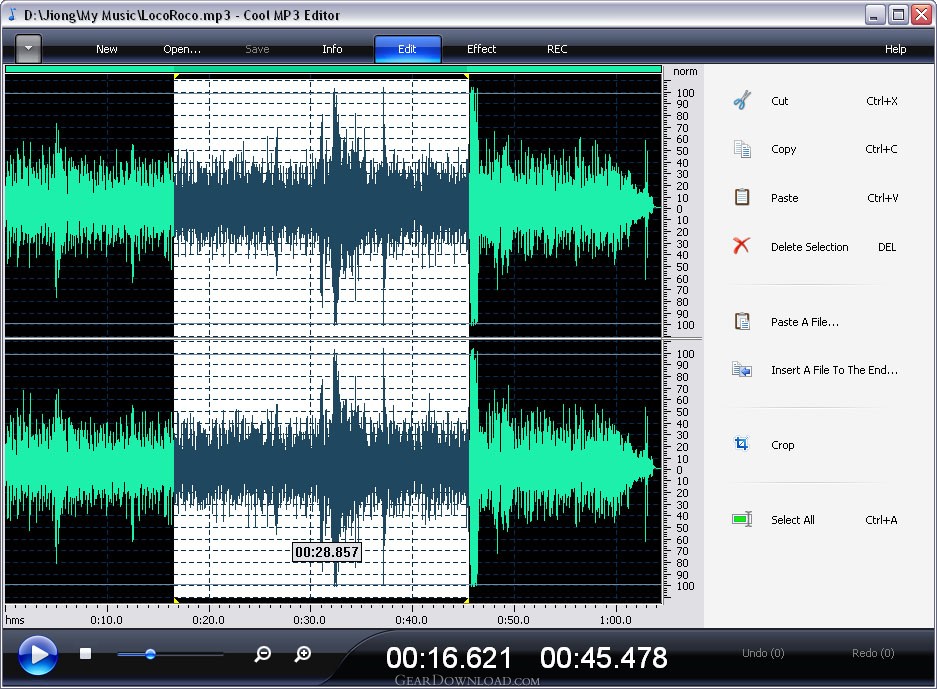The height and width of the screenshot is (689, 937).
Task: Open the REC tab
Action: 557,49
